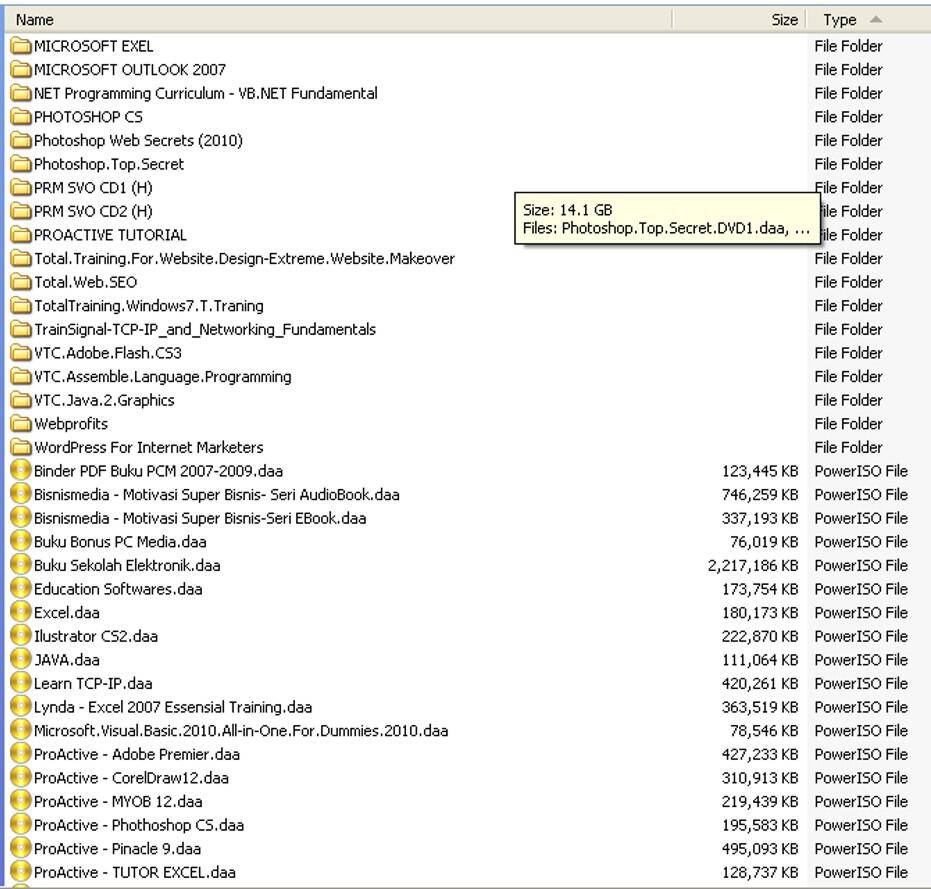Click the WordPress For Internet Marketers folder icon
This screenshot has height=889, width=931.
(x=21, y=447)
